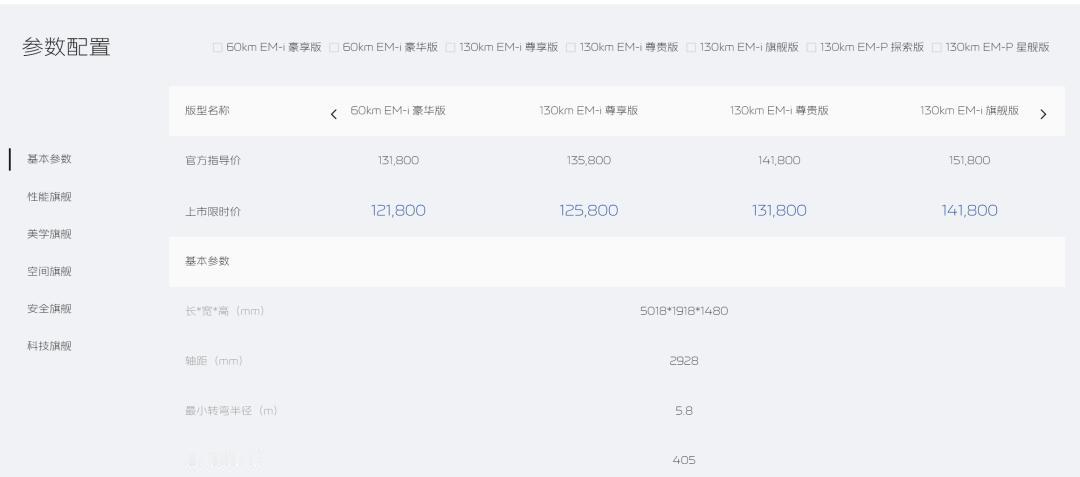Click the 60km EM-i 豪华版 column header

tap(398, 111)
